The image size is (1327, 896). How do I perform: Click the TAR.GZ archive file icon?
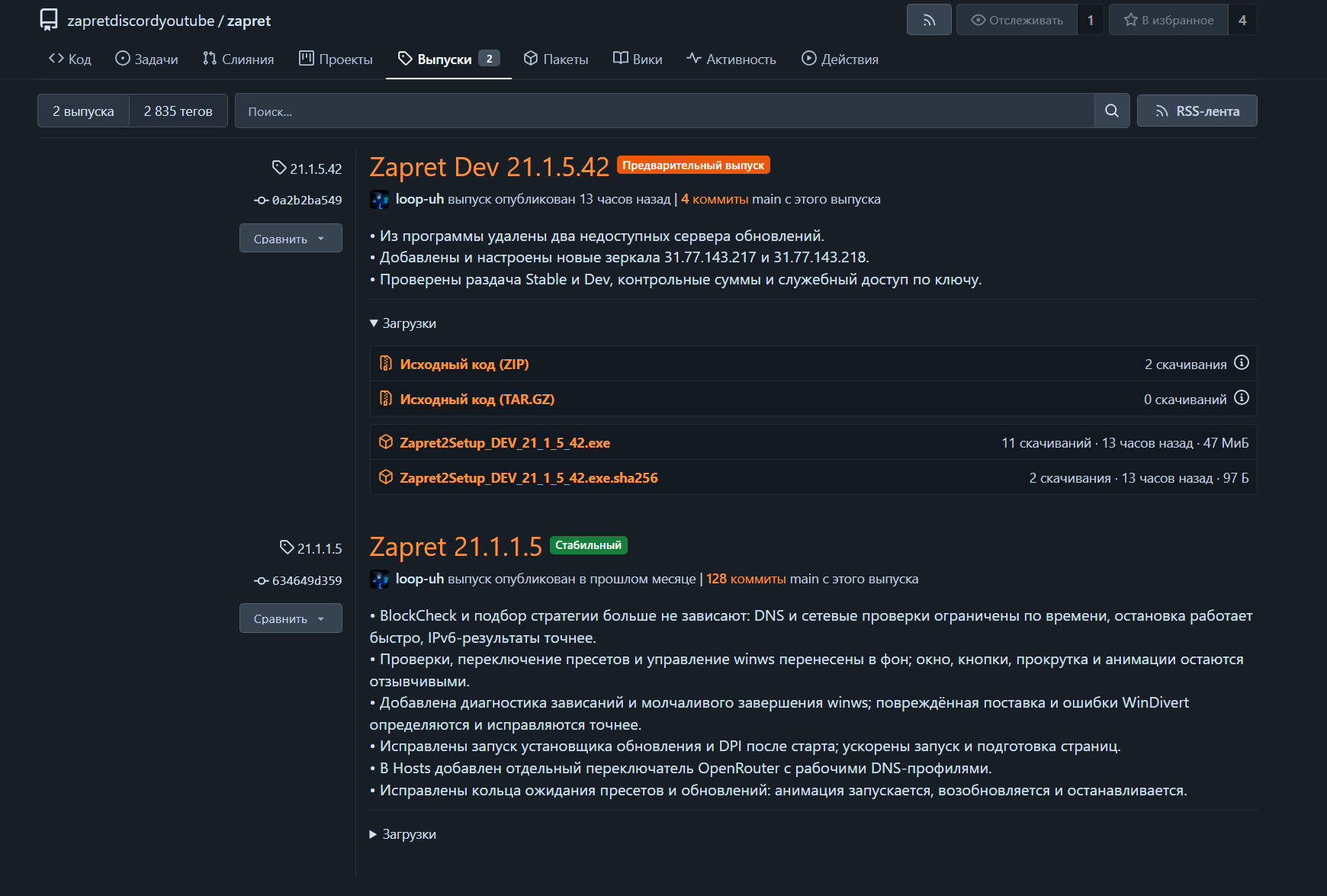(386, 399)
